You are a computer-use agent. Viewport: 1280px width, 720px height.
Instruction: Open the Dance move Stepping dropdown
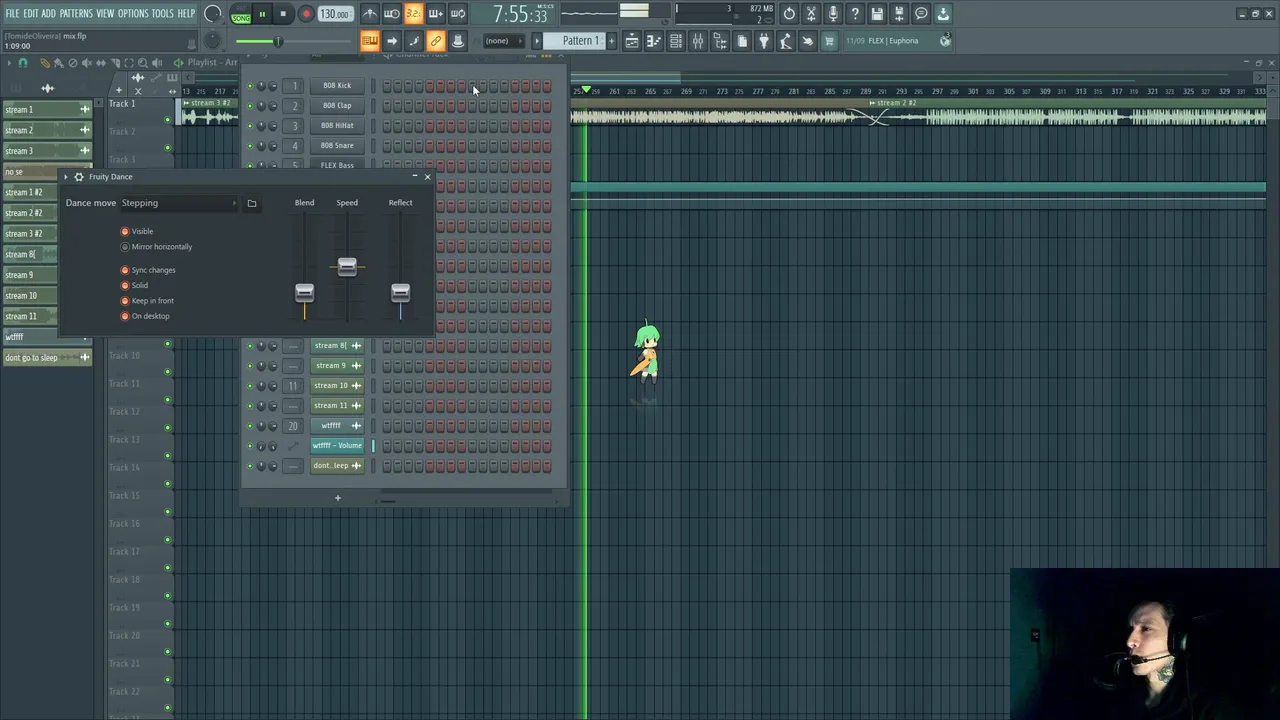pyautogui.click(x=178, y=203)
